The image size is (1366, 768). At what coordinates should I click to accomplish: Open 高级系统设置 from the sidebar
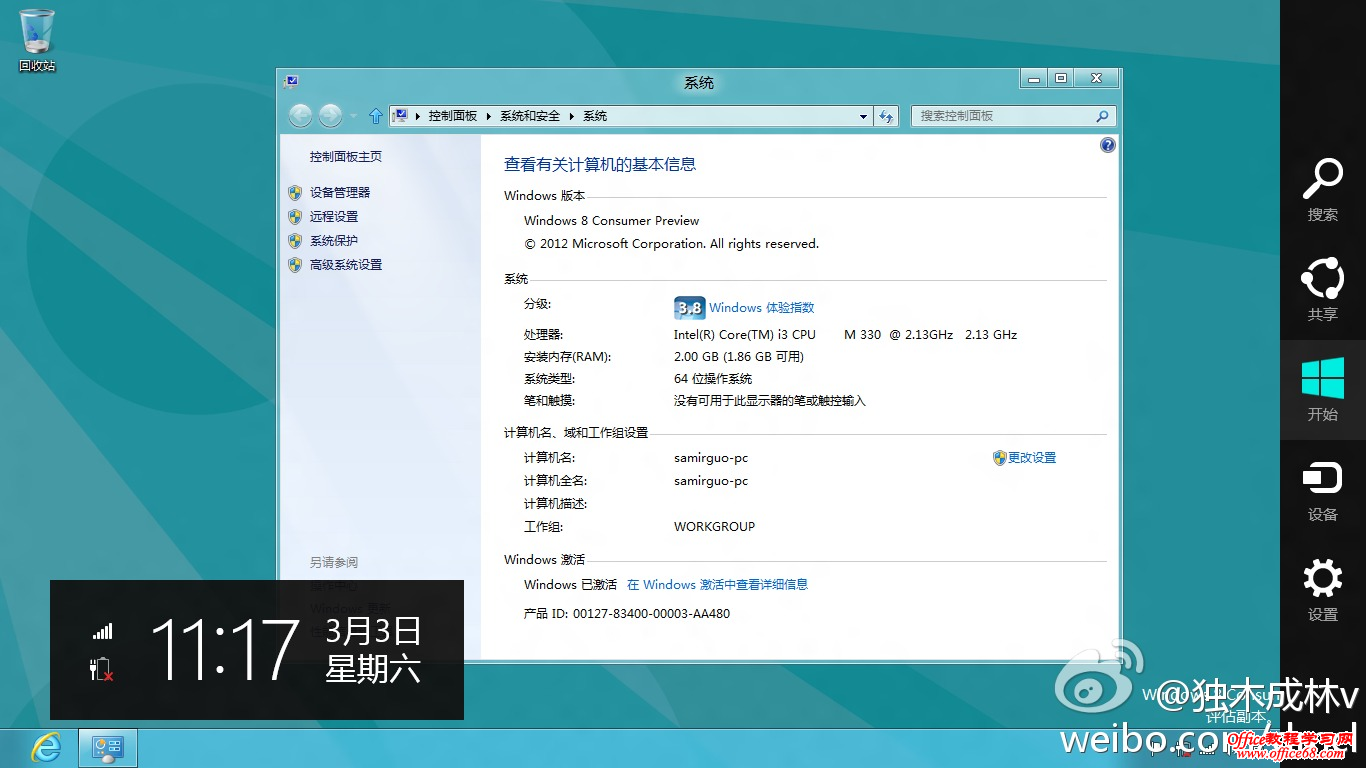click(346, 265)
